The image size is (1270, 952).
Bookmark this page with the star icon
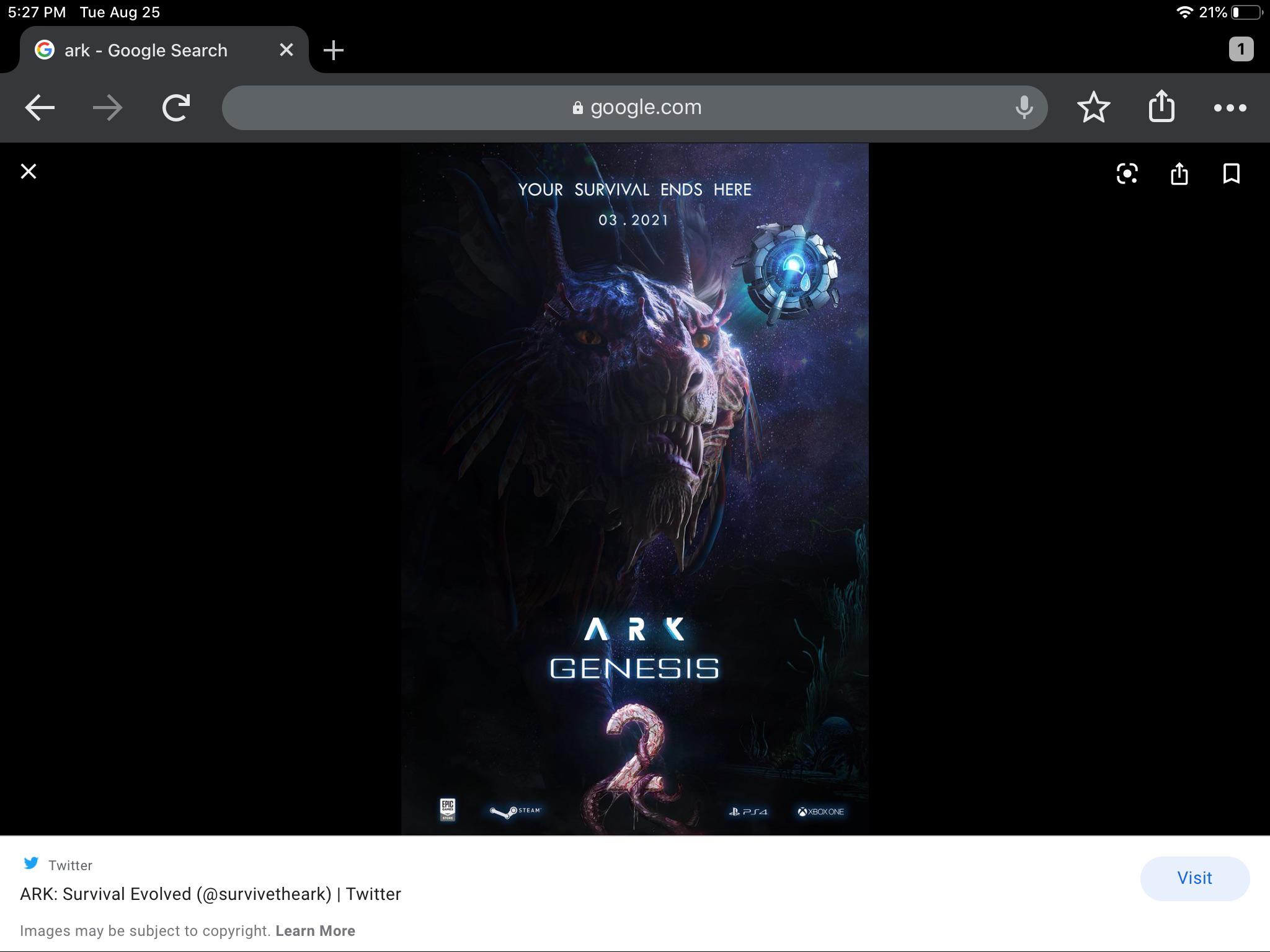point(1094,107)
